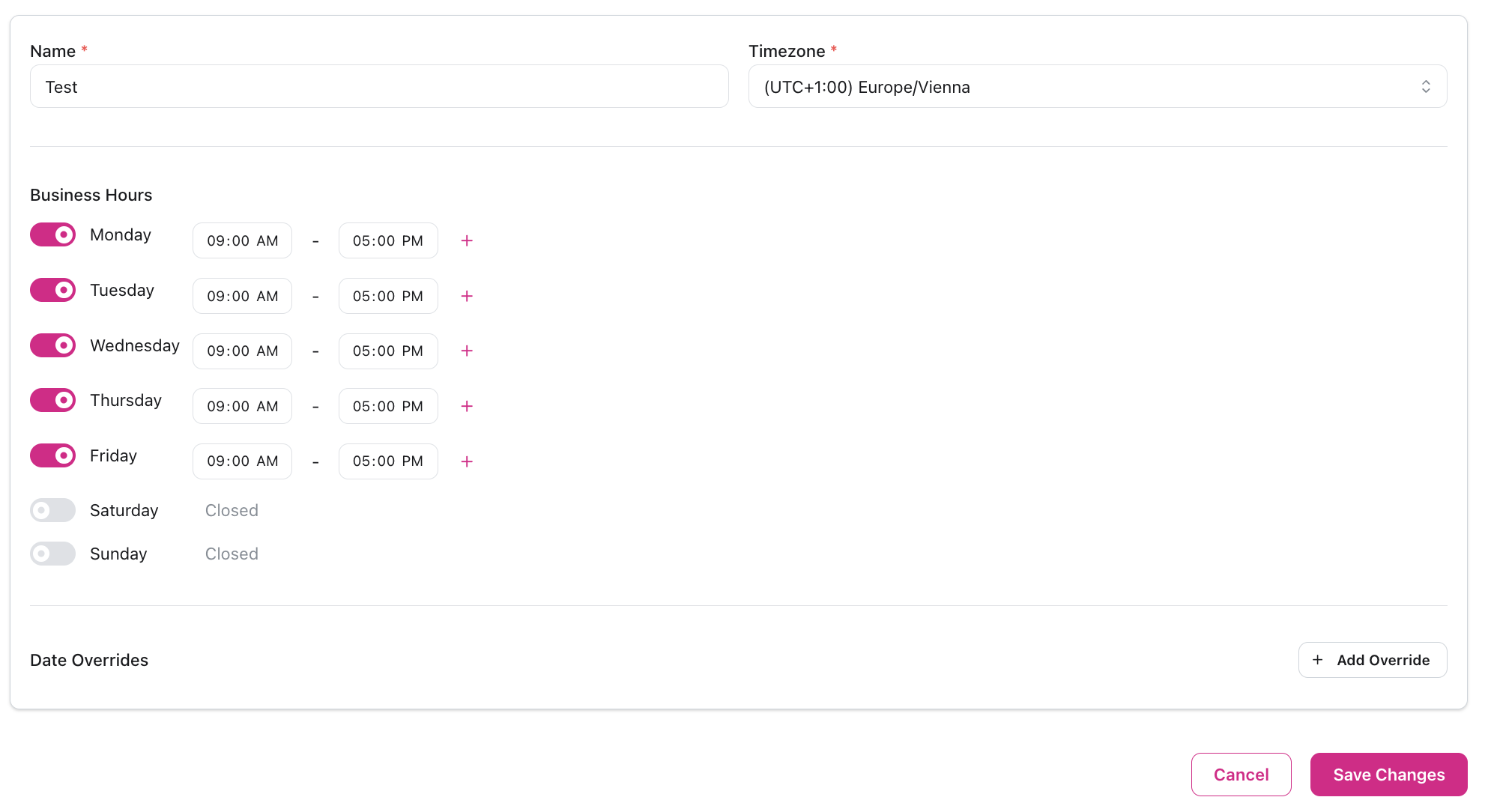Click the required-field asterisk next to Name
The image size is (1488, 812).
coord(84,47)
